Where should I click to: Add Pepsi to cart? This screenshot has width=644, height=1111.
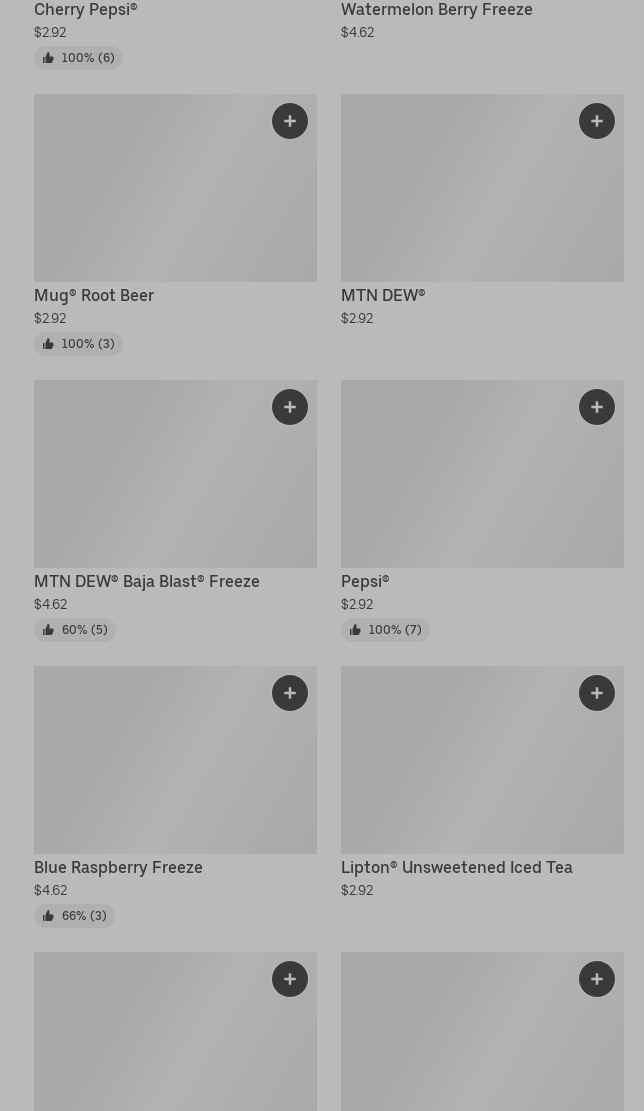(x=597, y=407)
